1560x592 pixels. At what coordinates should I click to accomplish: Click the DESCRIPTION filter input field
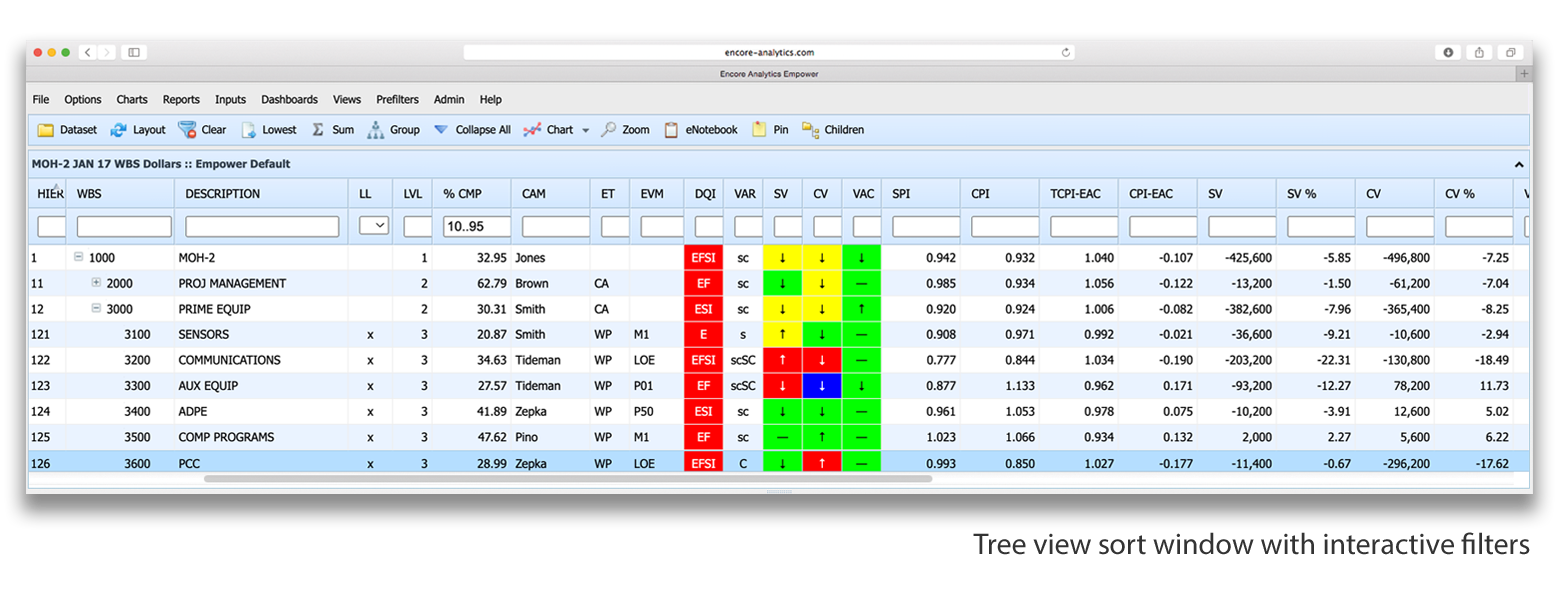pos(262,227)
